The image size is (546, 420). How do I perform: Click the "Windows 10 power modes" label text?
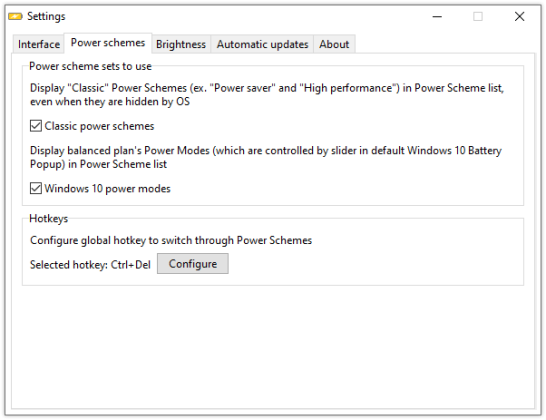pyautogui.click(x=108, y=189)
